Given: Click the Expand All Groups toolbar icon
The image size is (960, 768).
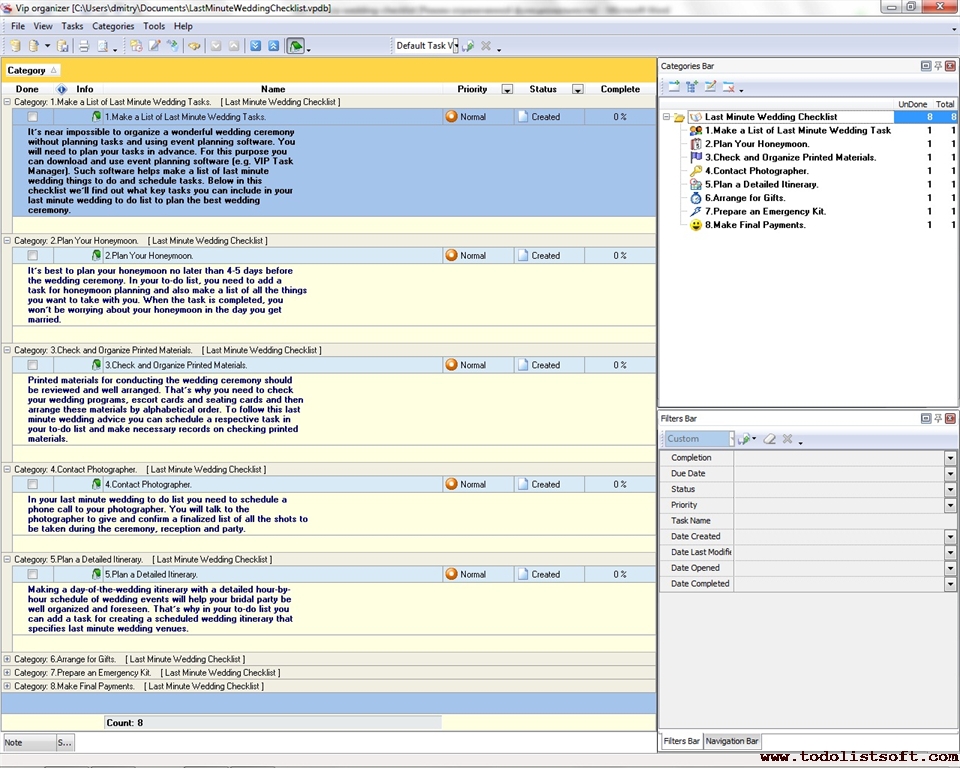Looking at the screenshot, I should coord(256,46).
